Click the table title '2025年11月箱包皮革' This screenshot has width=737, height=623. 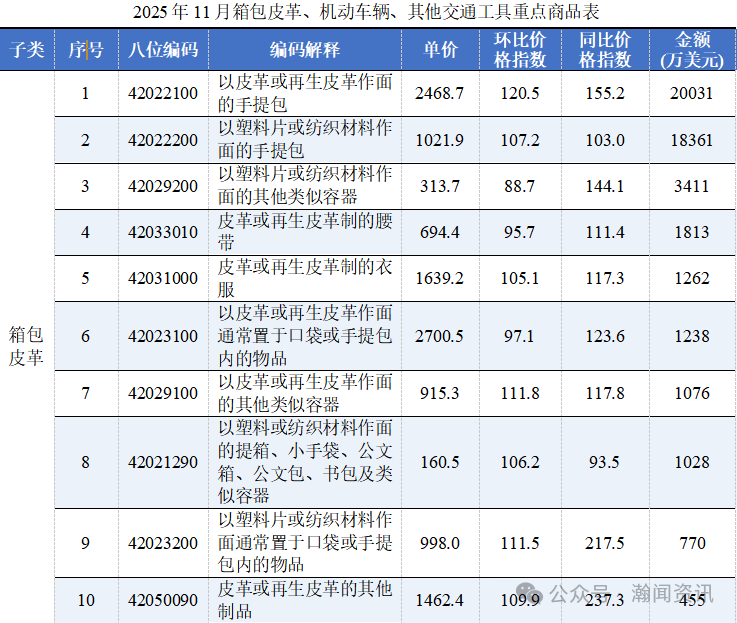pyautogui.click(x=218, y=12)
